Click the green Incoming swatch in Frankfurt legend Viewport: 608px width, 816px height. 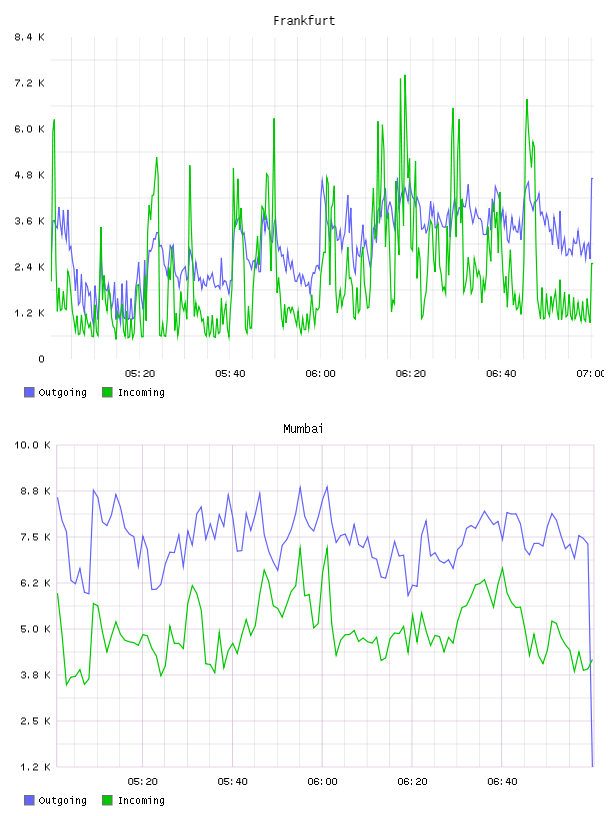[107, 392]
